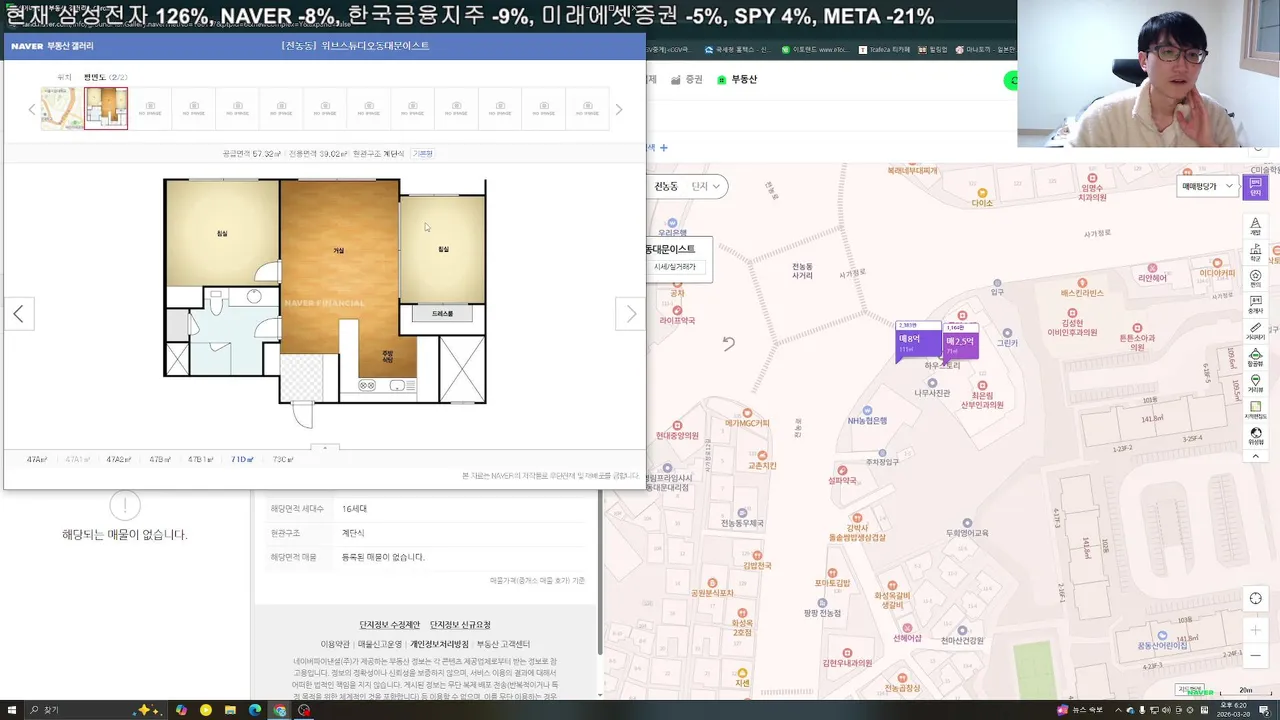Open the Windows Start menu
The height and width of the screenshot is (720, 1280).
12,710
